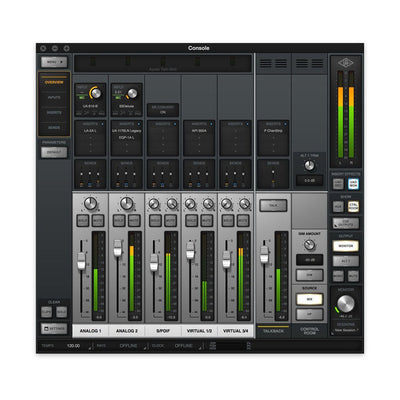The height and width of the screenshot is (400, 400).
Task: Click the Virtual 1/2 left pan knob
Action: [x=190, y=204]
